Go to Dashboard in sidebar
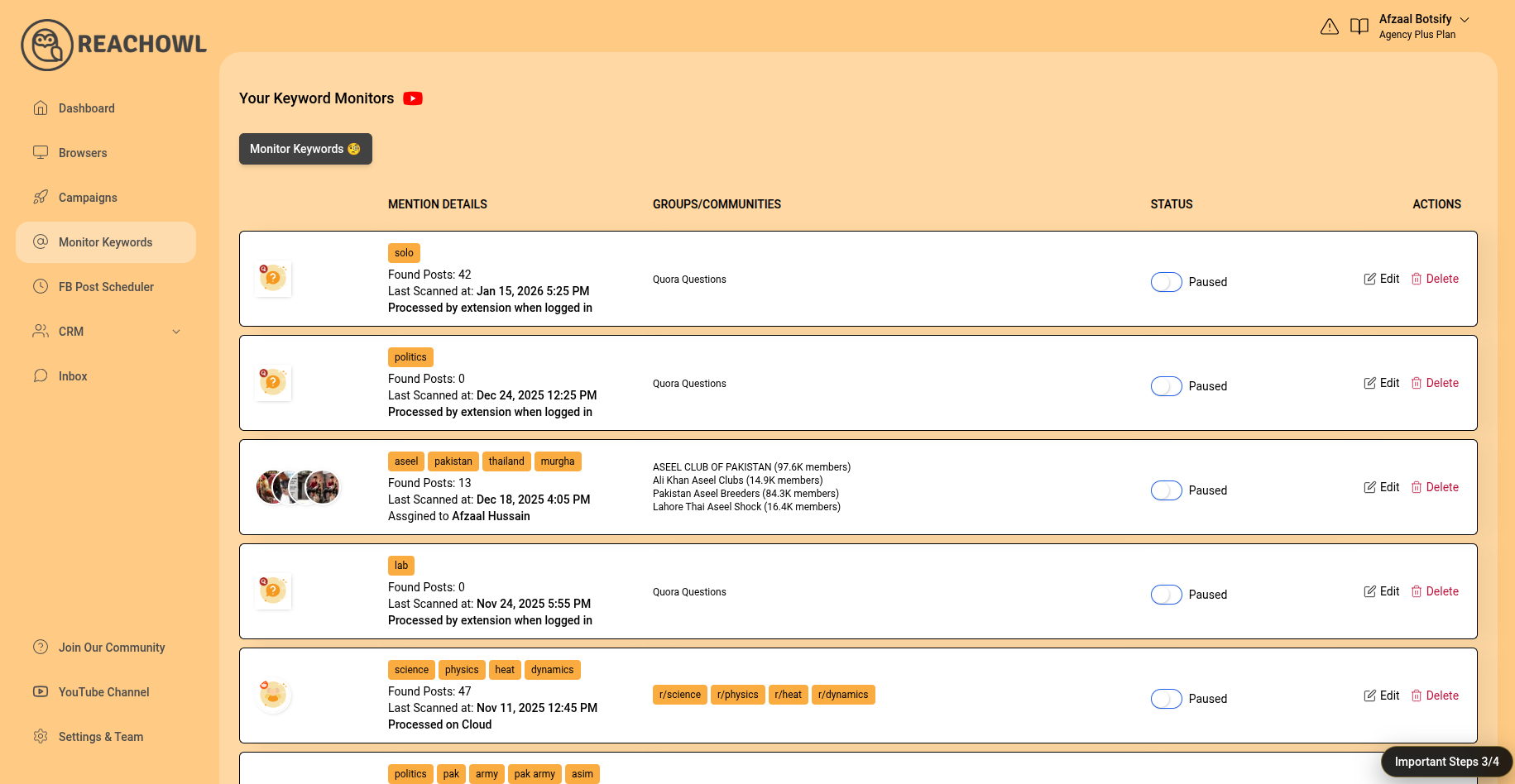Screen dimensions: 1515x784 pyautogui.click(x=106, y=108)
